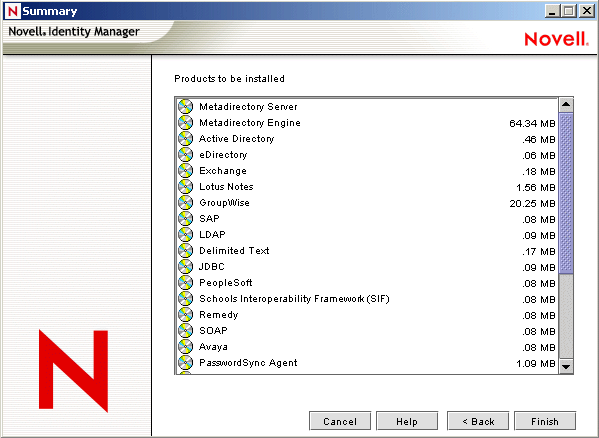Click the disc icon beside Delimited Text
Image resolution: width=599 pixels, height=438 pixels.
(x=186, y=251)
